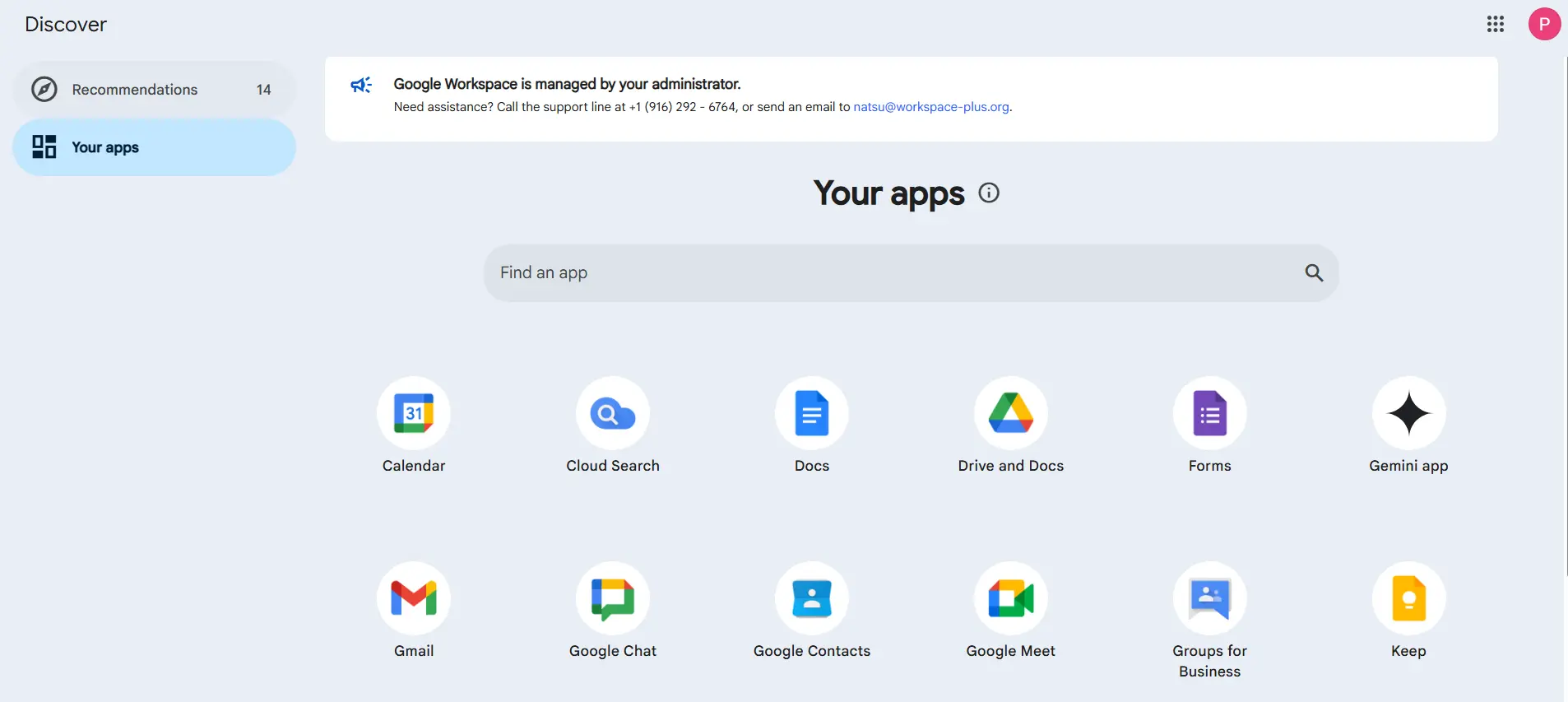Open the natsu@workspace-plus.org email link

point(931,107)
